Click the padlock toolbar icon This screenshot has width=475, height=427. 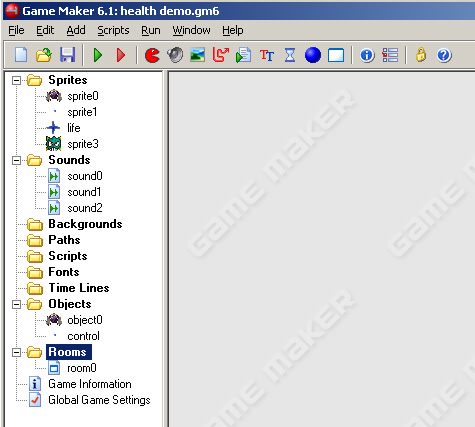tap(421, 54)
